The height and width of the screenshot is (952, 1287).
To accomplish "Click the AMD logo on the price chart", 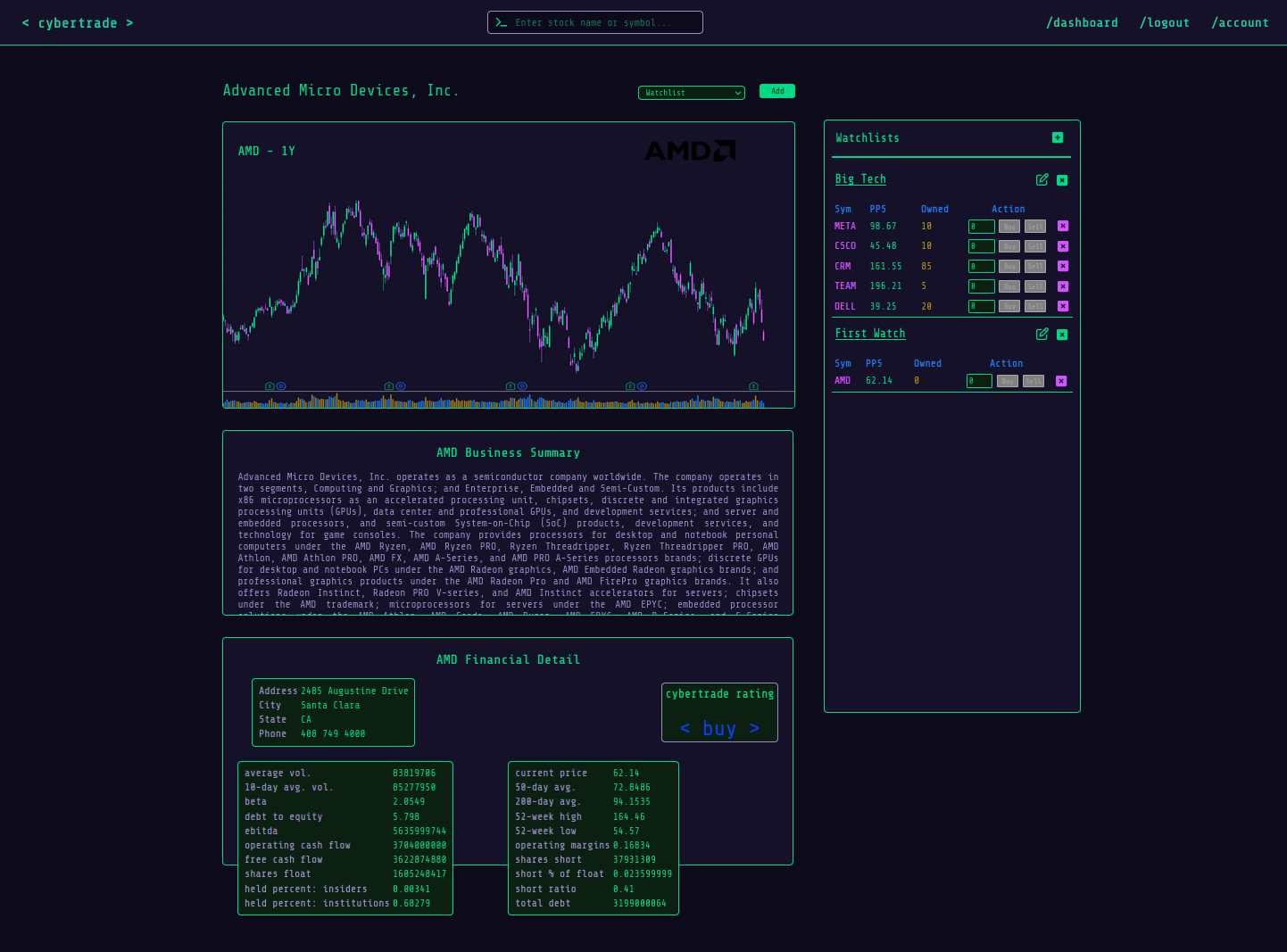I will coord(689,151).
